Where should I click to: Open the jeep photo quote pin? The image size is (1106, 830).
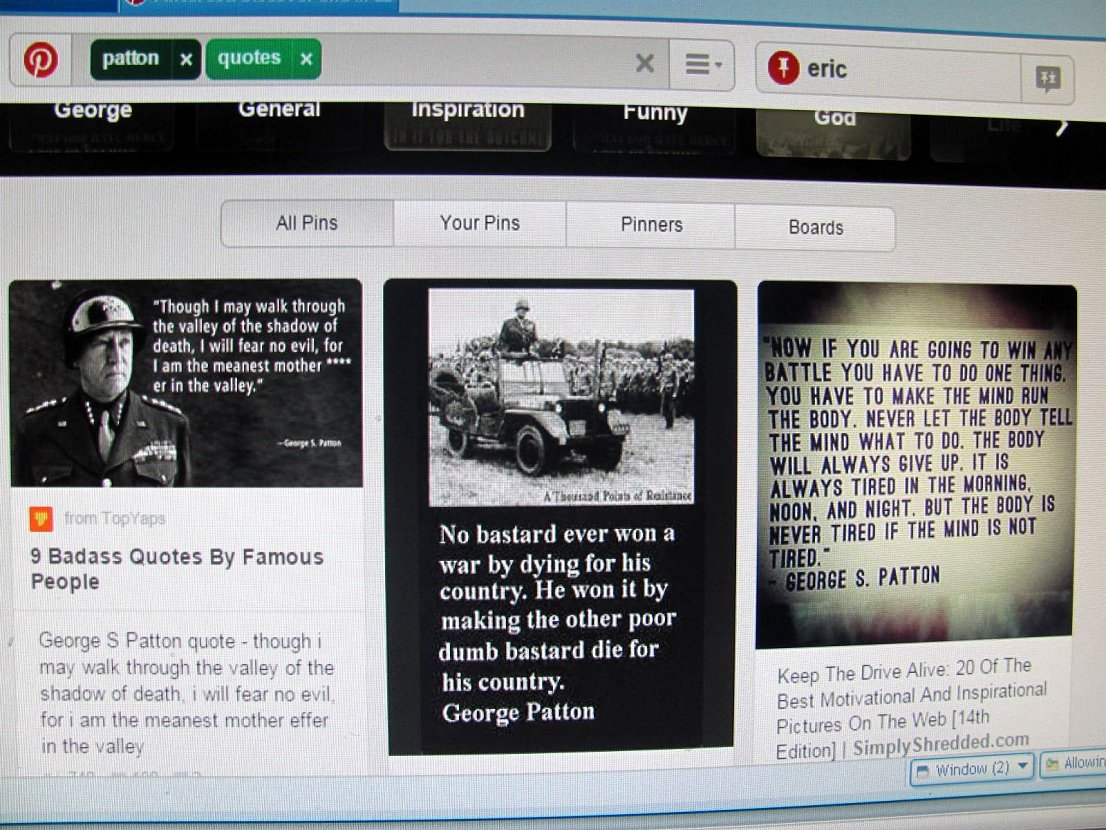point(561,518)
